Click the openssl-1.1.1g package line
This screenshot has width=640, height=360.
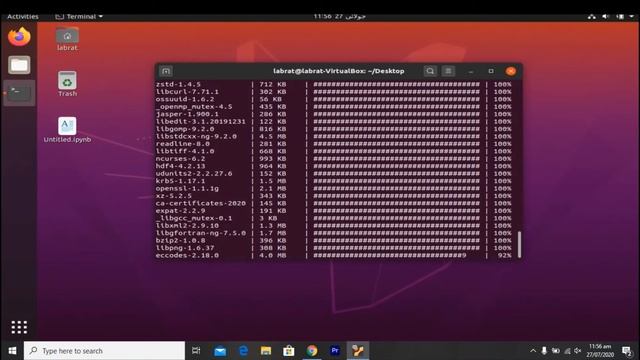[x=333, y=189]
